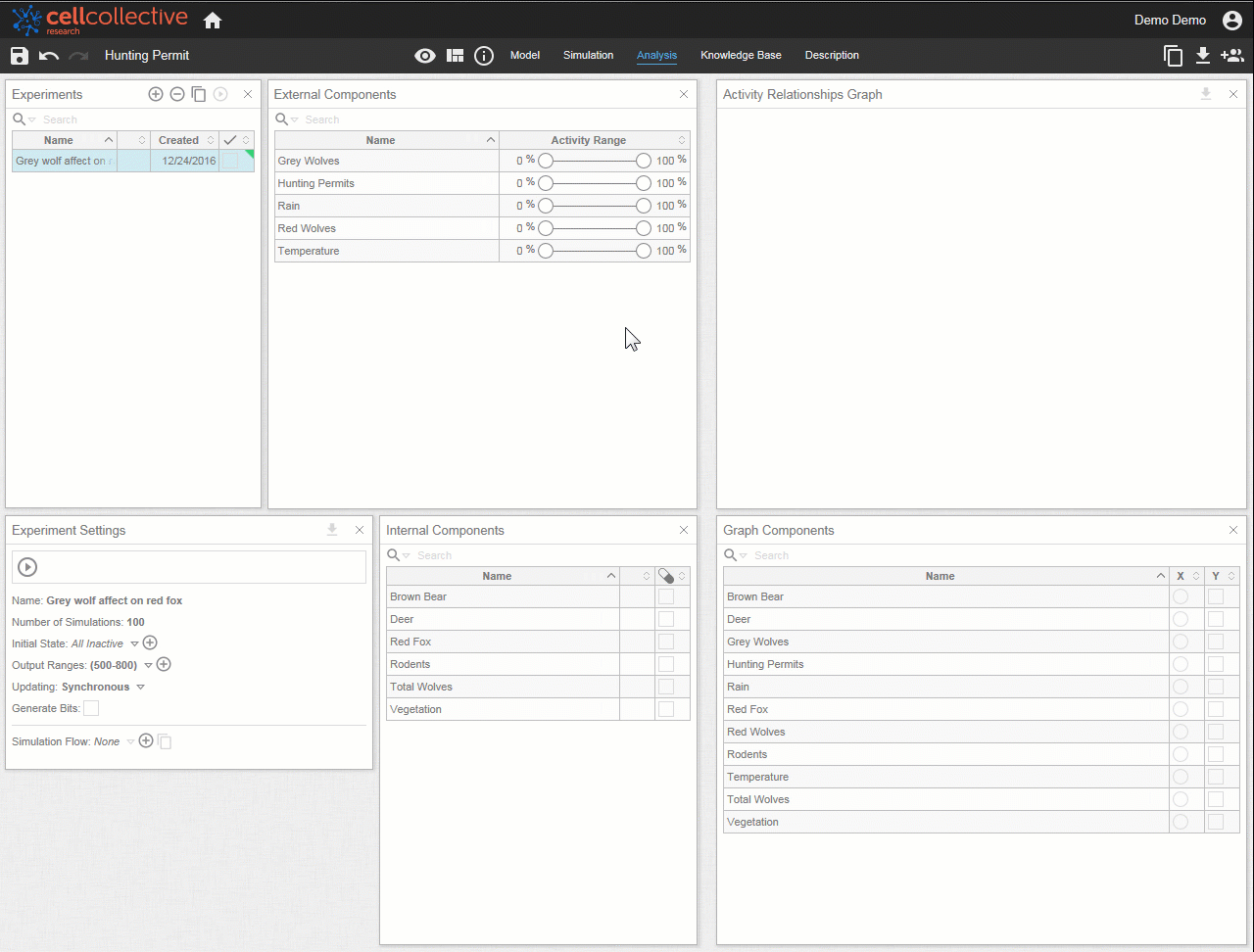This screenshot has width=1254, height=952.
Task: Open the Initial State dropdown
Action: [x=135, y=644]
